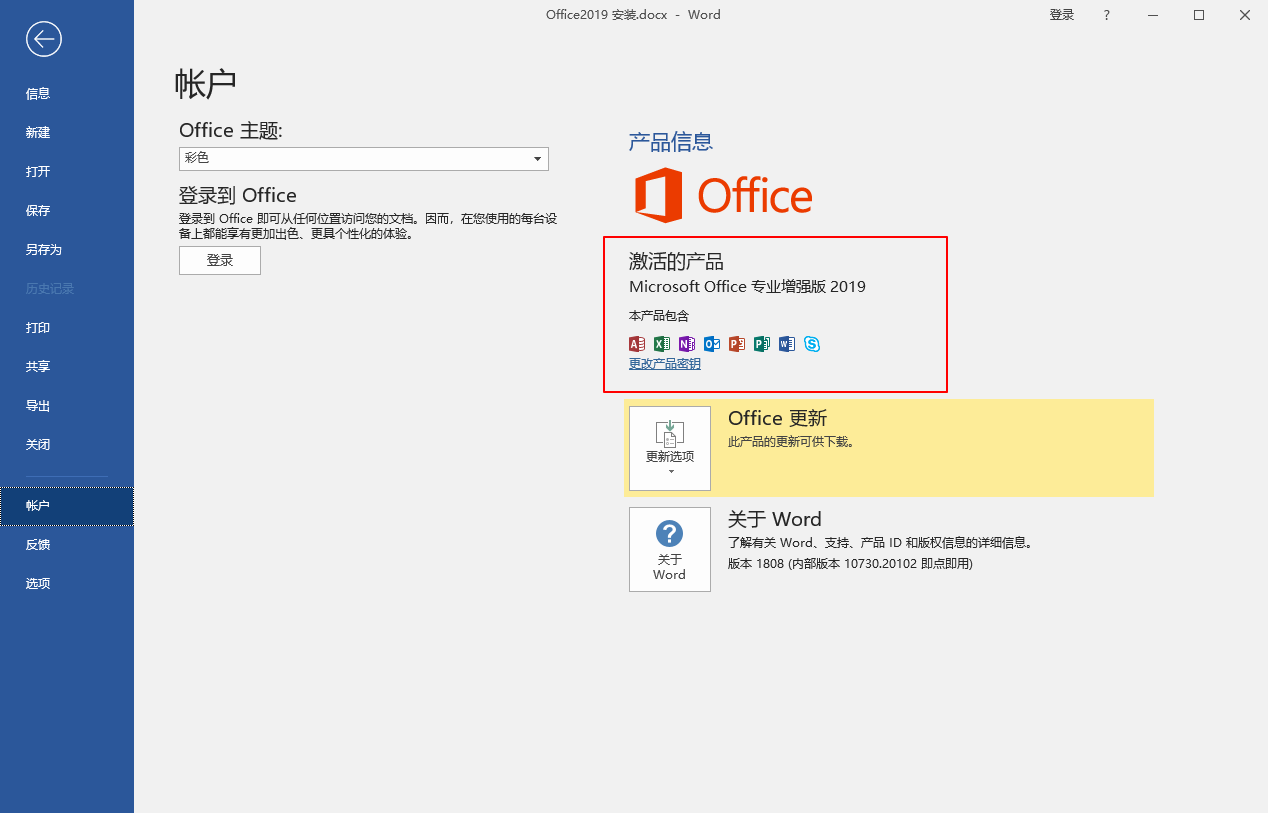Click the text 此产品的更新可供下载。

(x=790, y=442)
